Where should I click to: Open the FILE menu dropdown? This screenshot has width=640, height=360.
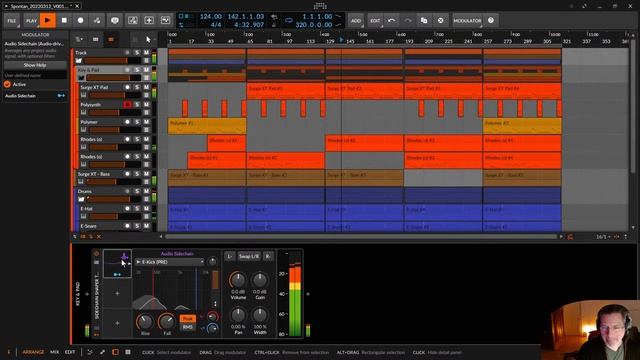click(x=12, y=20)
